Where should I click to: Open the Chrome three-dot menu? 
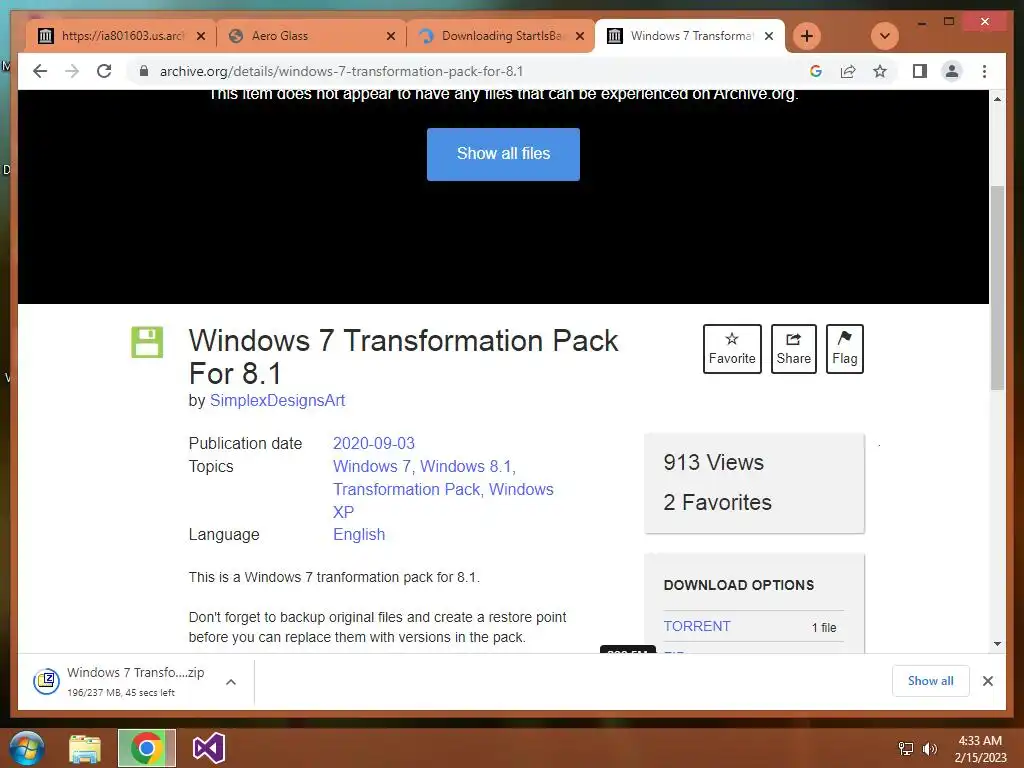pos(984,71)
